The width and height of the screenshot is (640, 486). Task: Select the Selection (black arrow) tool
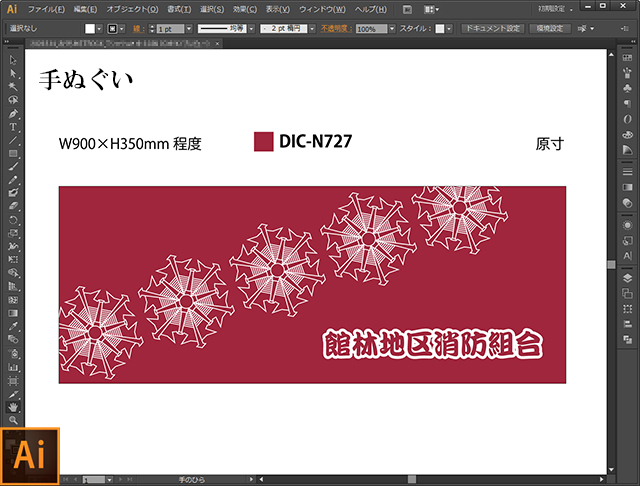tap(14, 61)
